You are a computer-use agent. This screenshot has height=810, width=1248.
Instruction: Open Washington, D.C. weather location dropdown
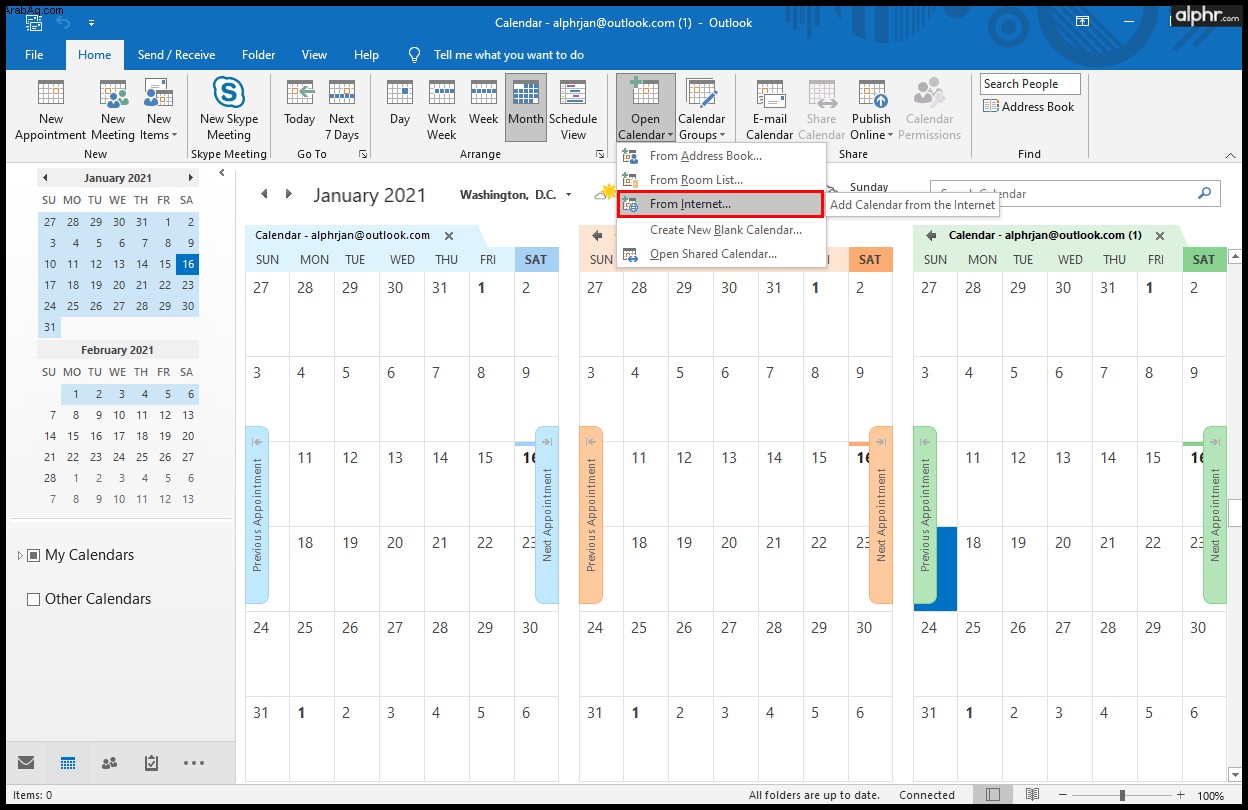click(569, 195)
